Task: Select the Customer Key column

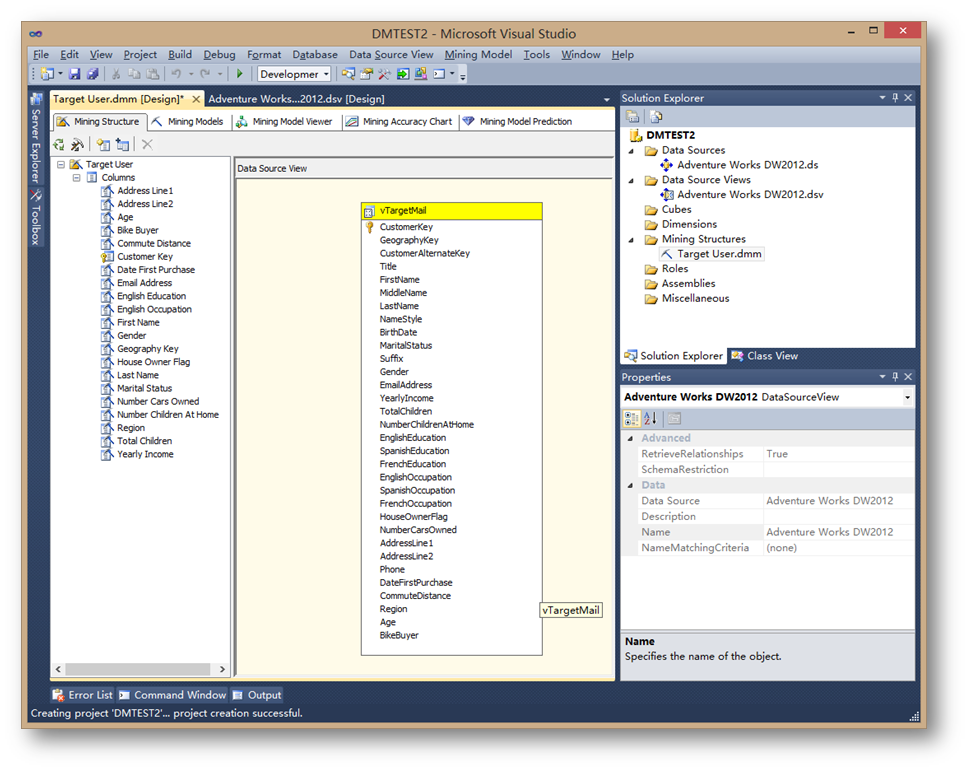Action: (x=145, y=256)
